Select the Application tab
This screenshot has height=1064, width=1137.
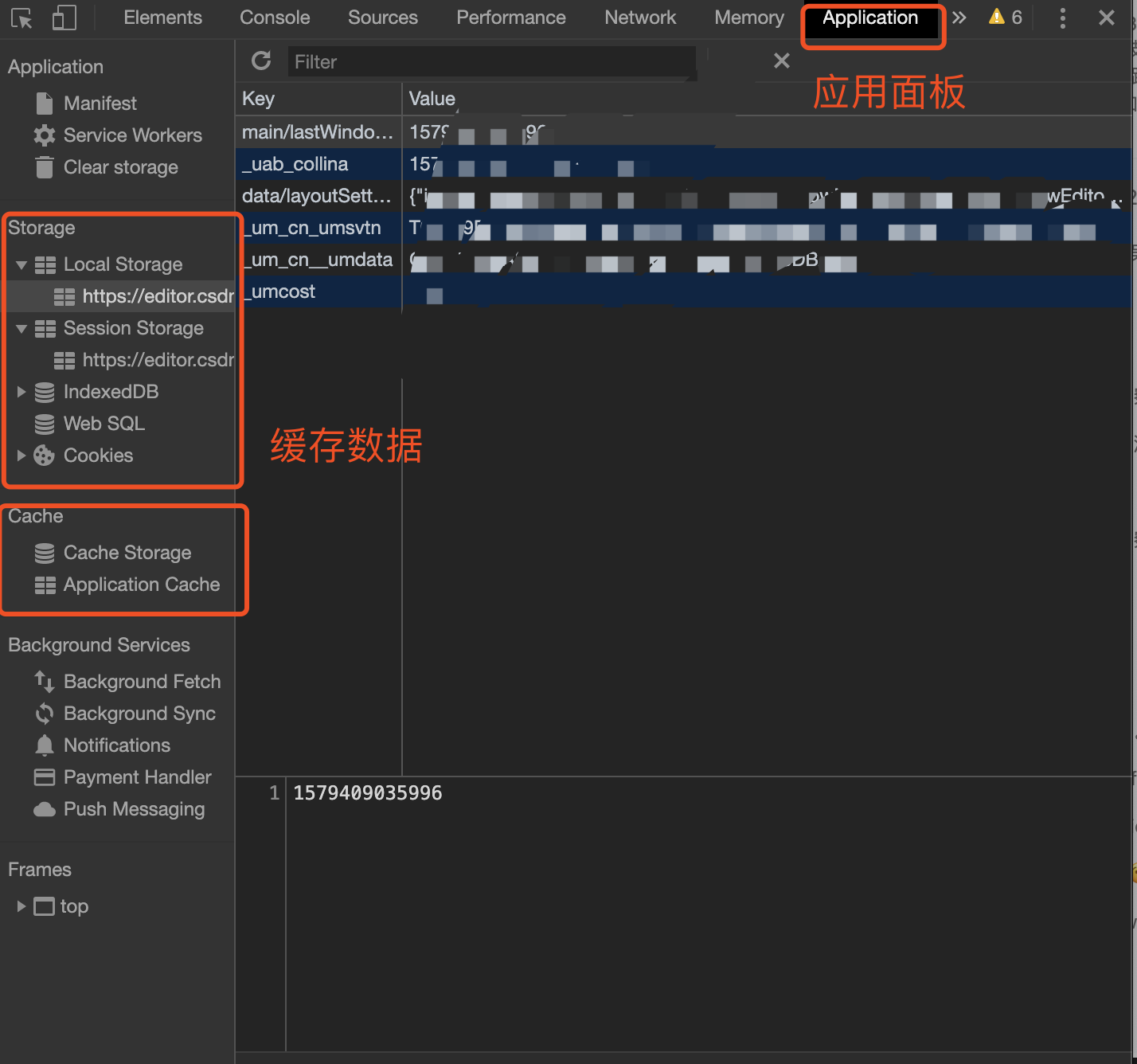[870, 18]
